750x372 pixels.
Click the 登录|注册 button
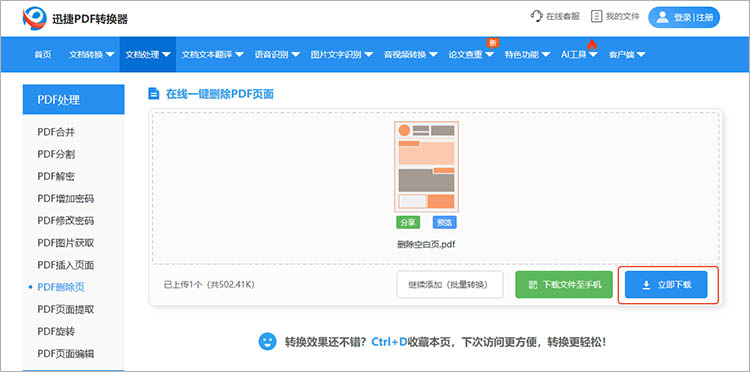[684, 17]
